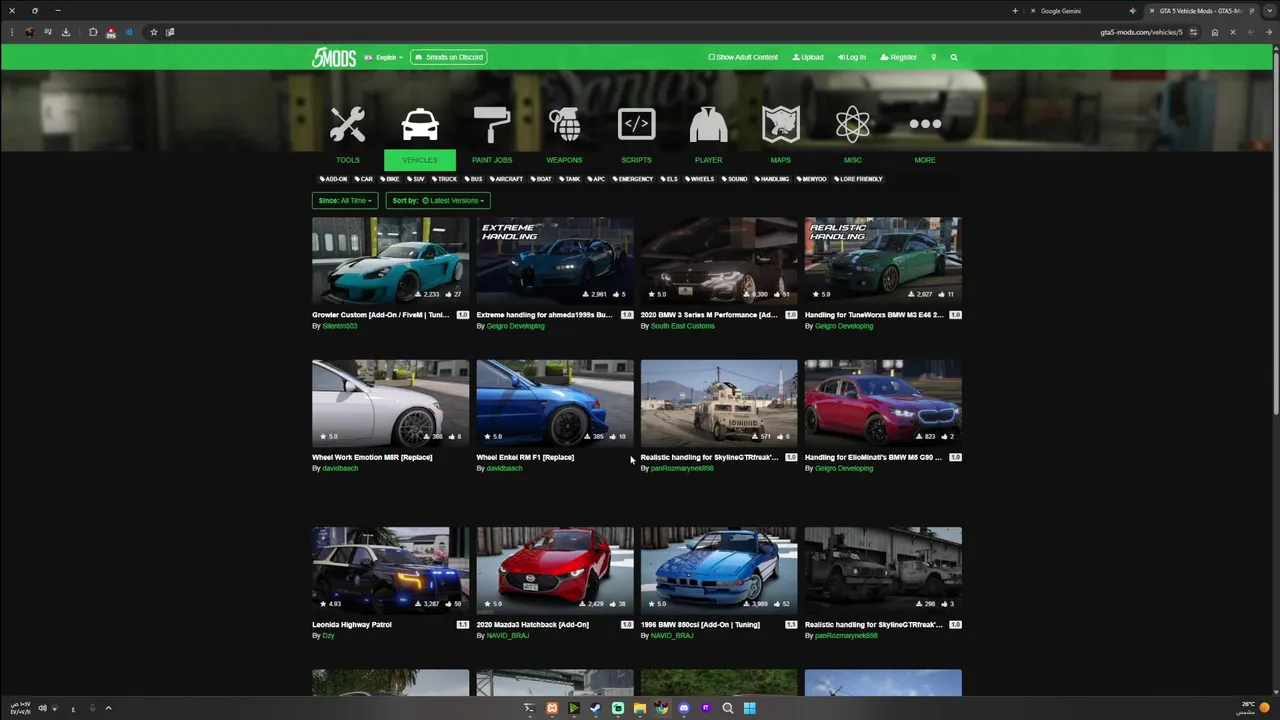Click the search magnifier in green header
The height and width of the screenshot is (720, 1280).
954,57
